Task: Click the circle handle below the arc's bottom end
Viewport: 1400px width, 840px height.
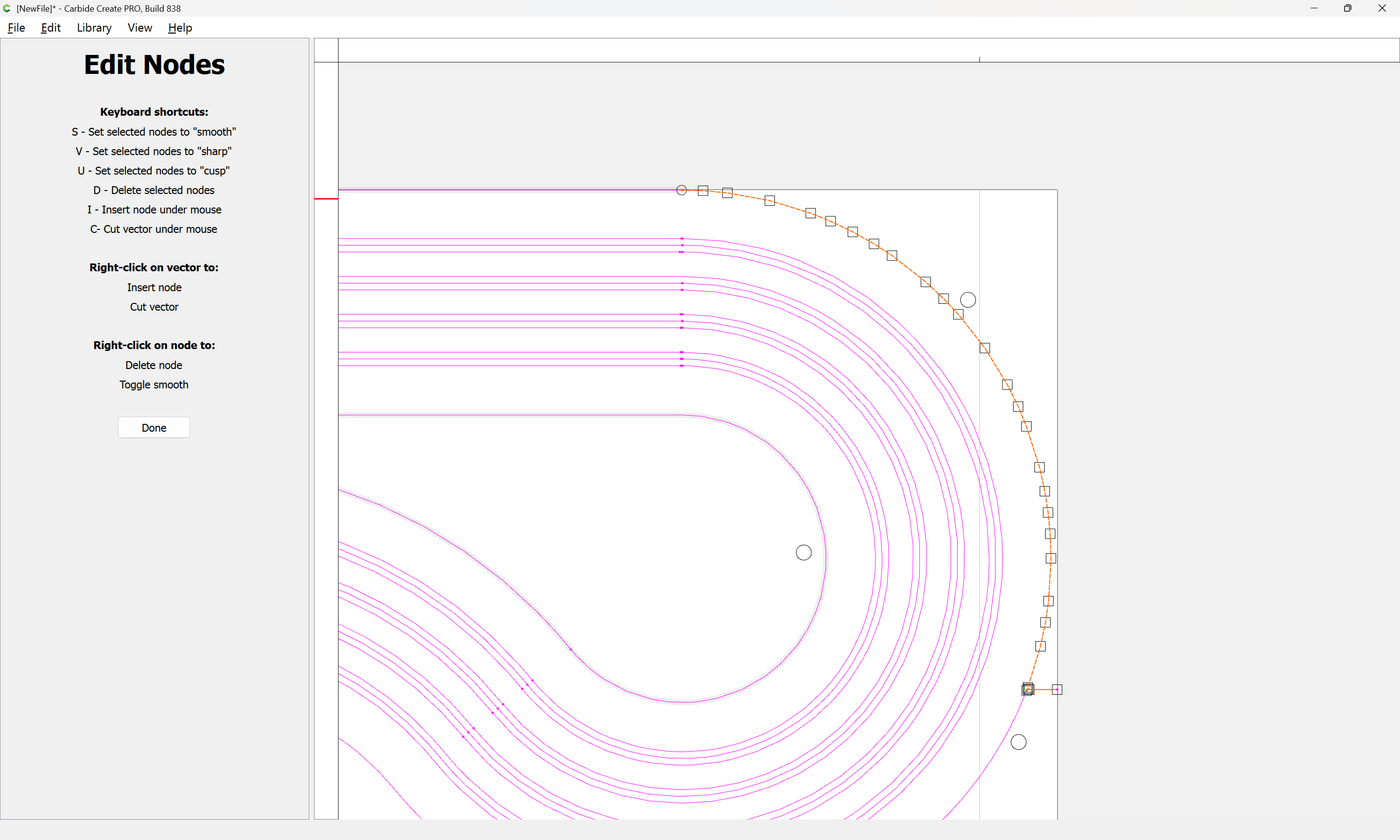Action: point(1018,742)
